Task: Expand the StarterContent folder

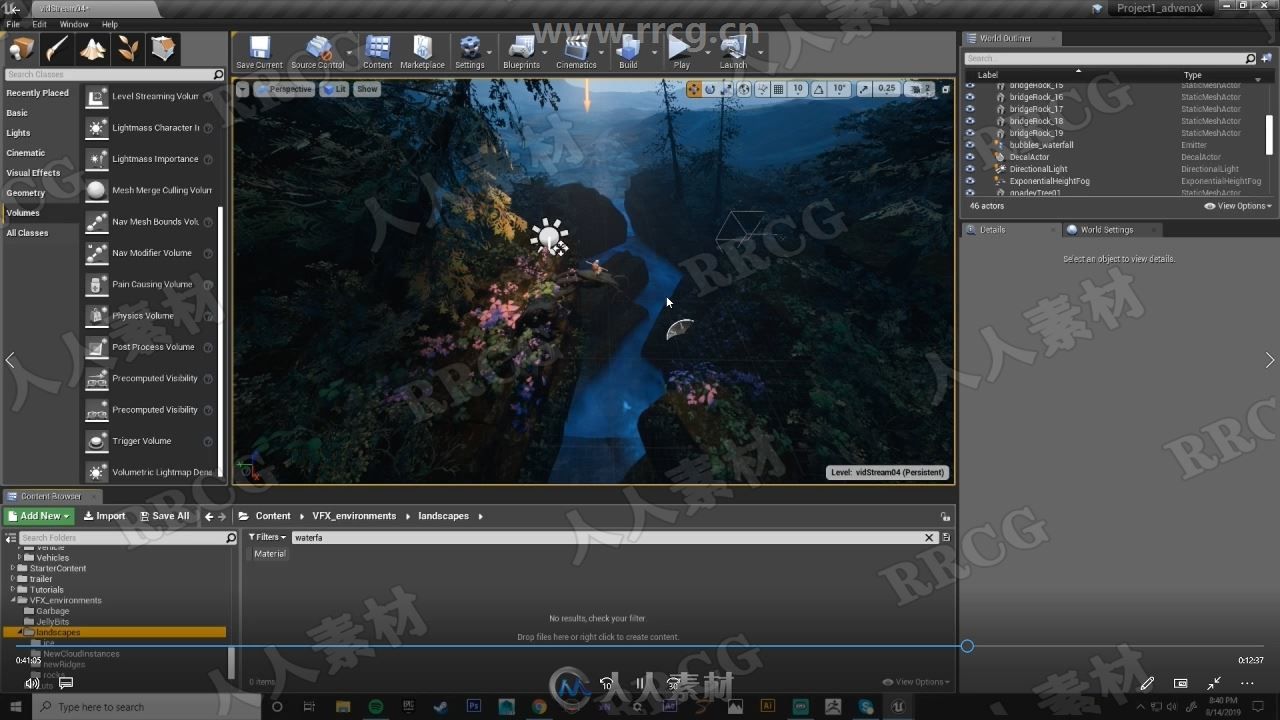Action: pyautogui.click(x=13, y=568)
